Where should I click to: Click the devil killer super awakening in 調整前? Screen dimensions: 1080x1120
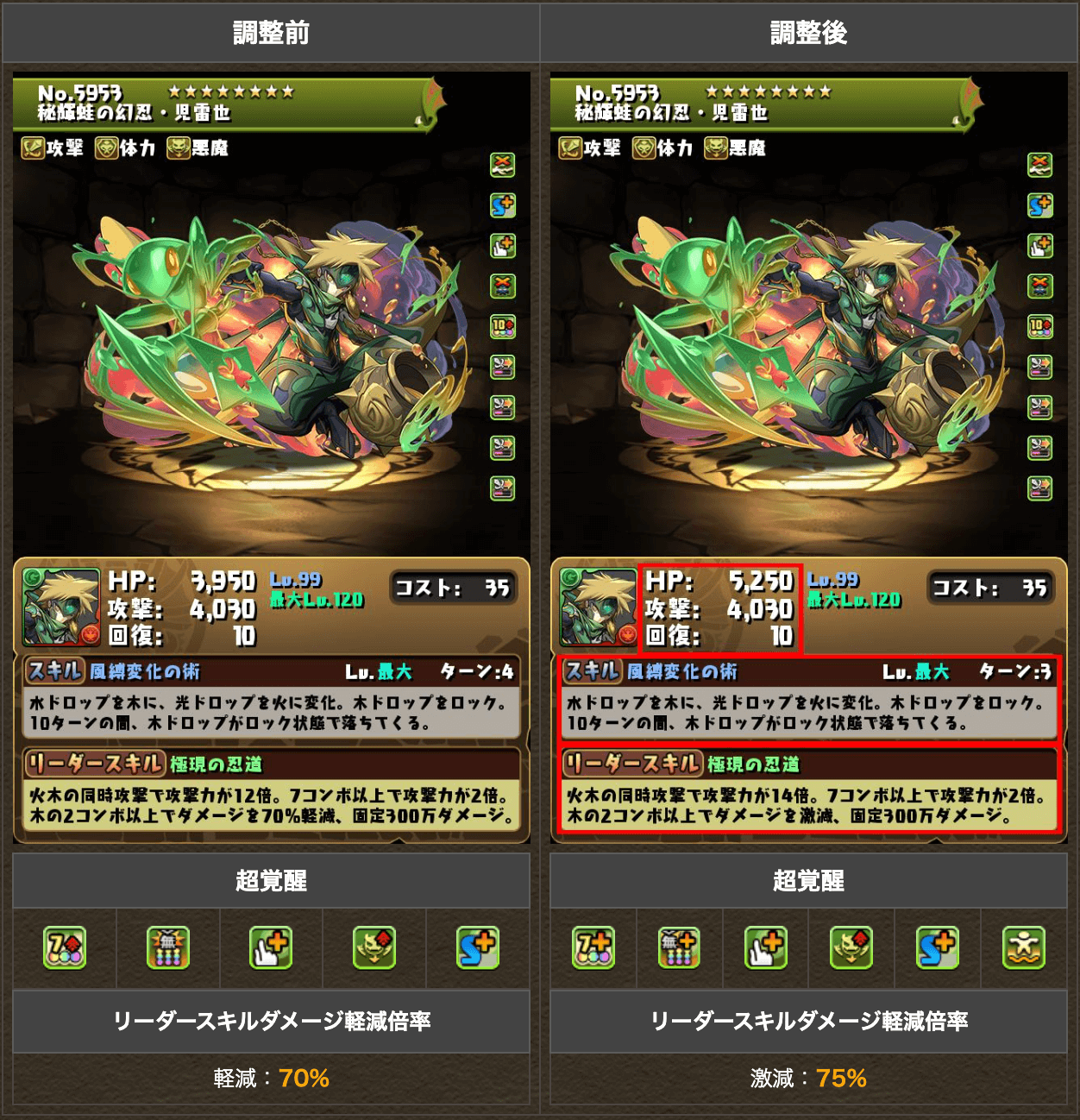click(374, 947)
